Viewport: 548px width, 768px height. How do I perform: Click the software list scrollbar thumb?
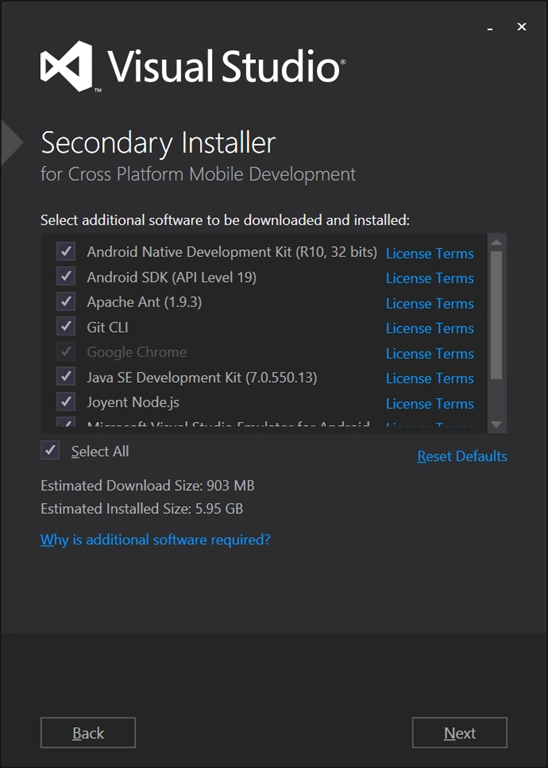(x=496, y=315)
